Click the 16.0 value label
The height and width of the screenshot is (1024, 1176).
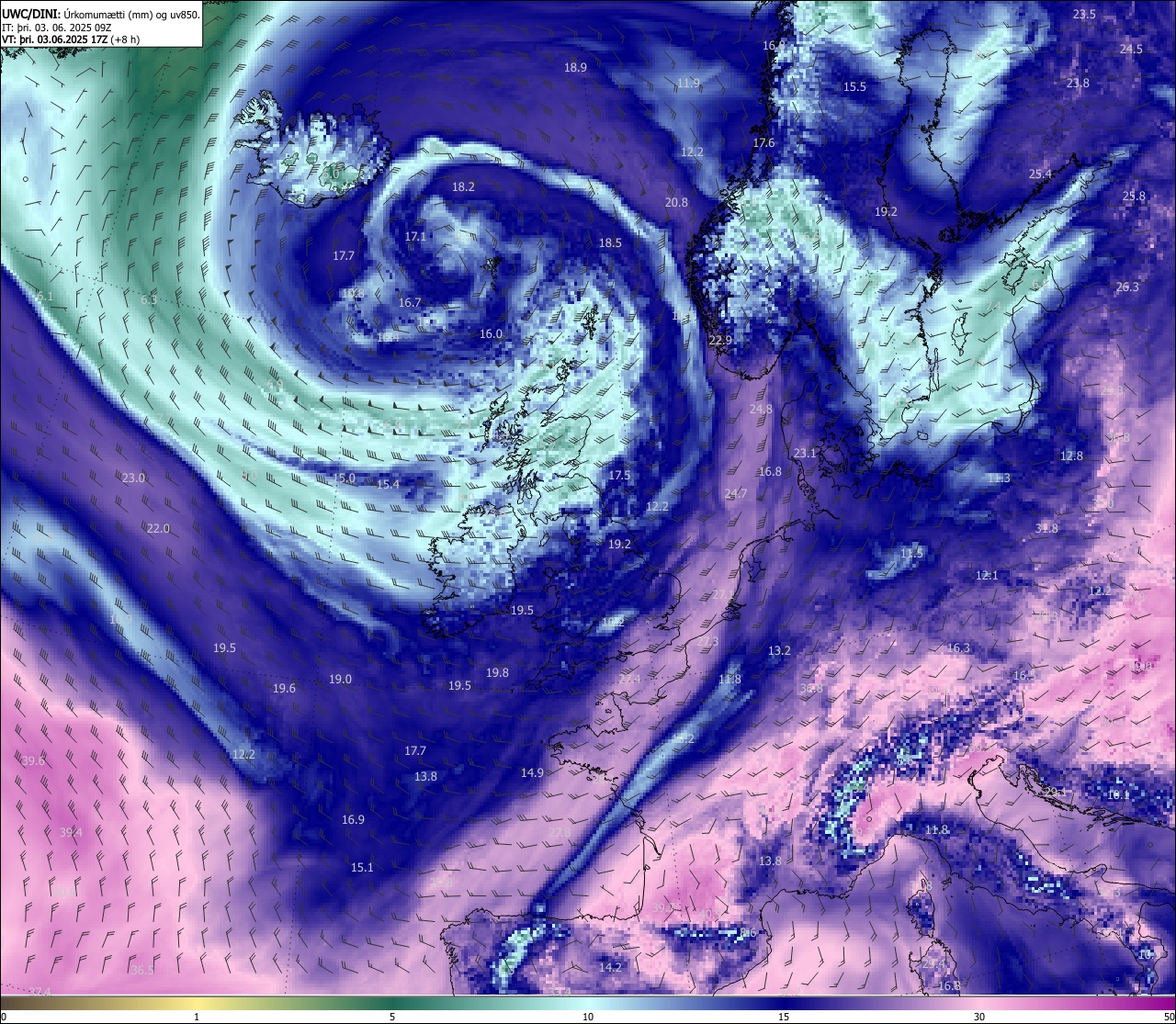coord(492,333)
